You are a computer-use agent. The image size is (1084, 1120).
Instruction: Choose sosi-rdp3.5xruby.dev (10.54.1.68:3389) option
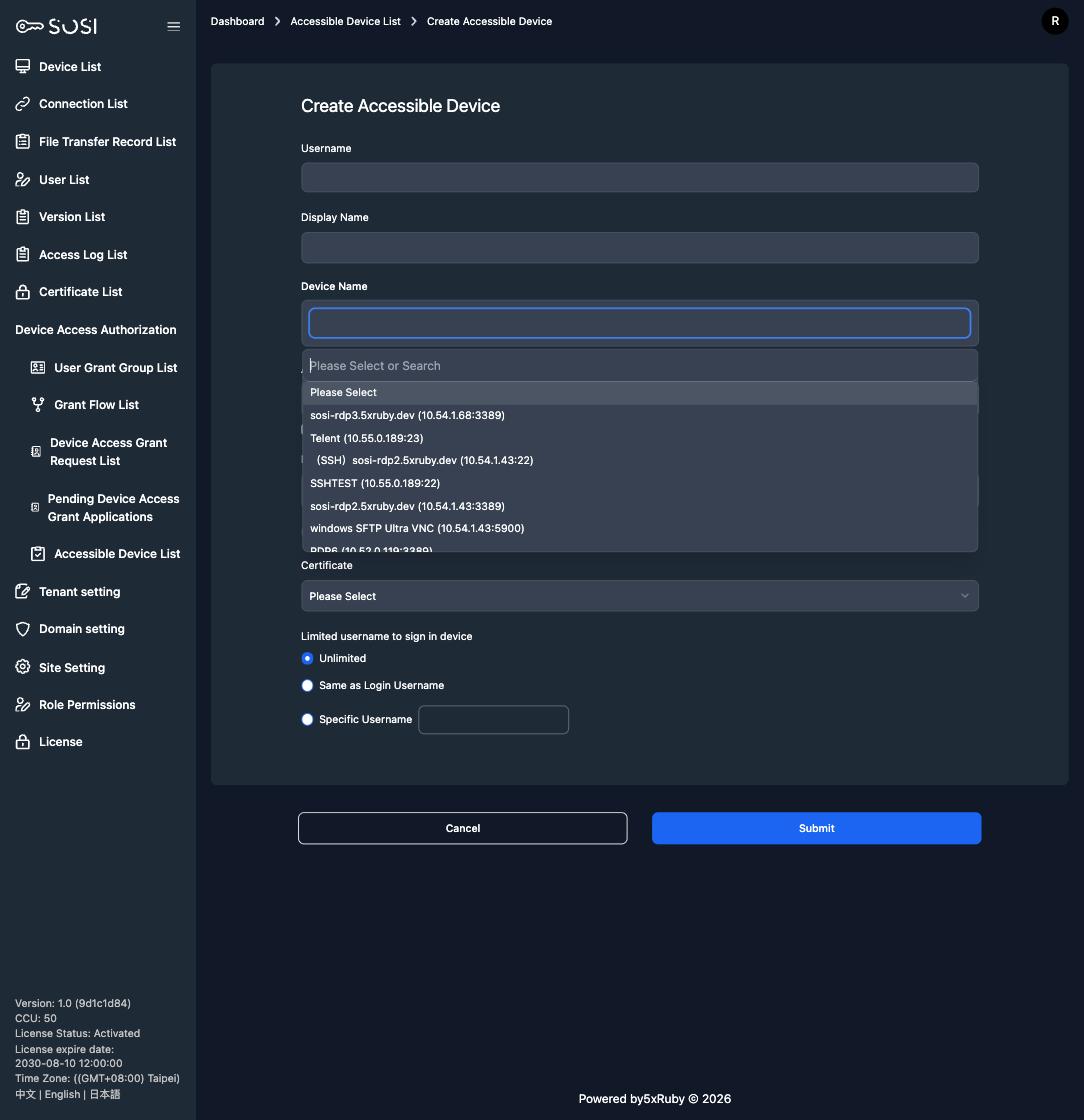tap(640, 415)
